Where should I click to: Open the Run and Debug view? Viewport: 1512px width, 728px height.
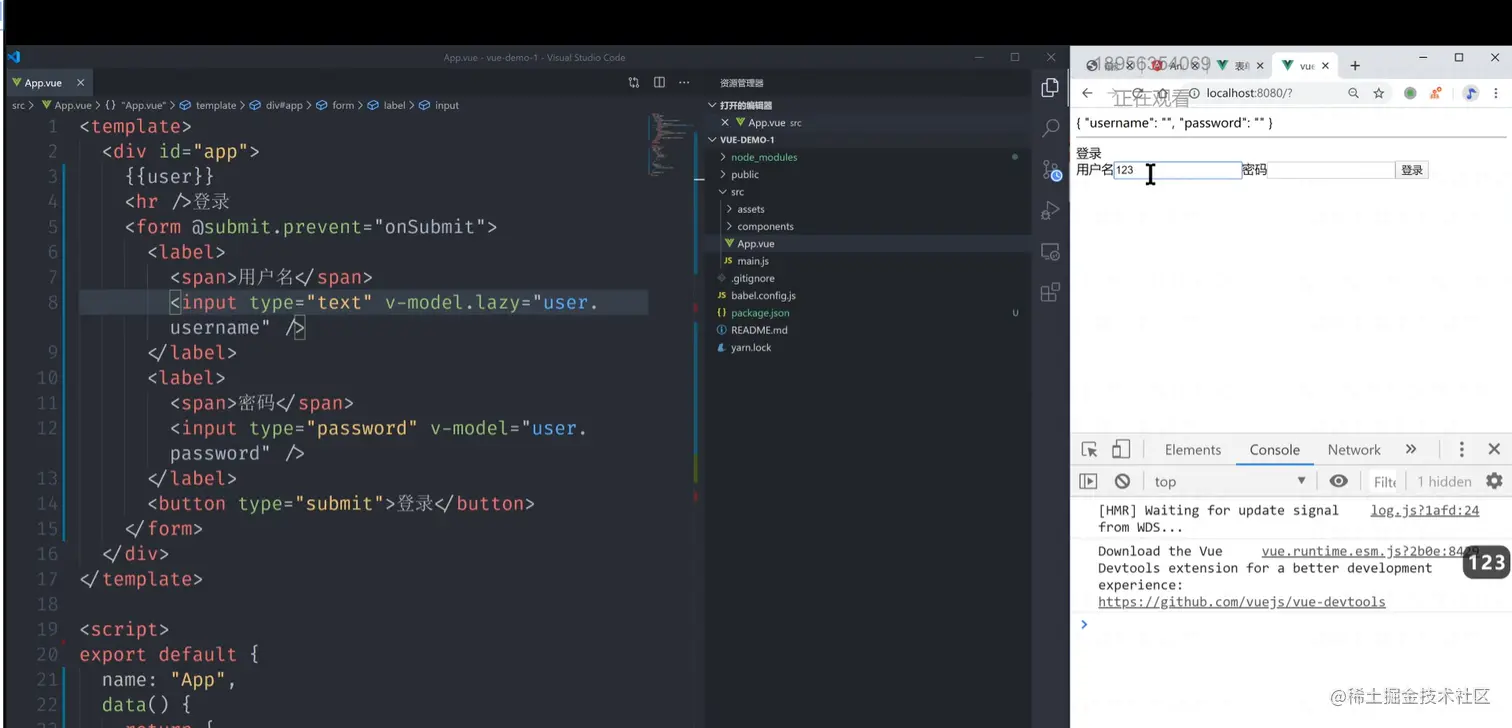coord(1050,210)
